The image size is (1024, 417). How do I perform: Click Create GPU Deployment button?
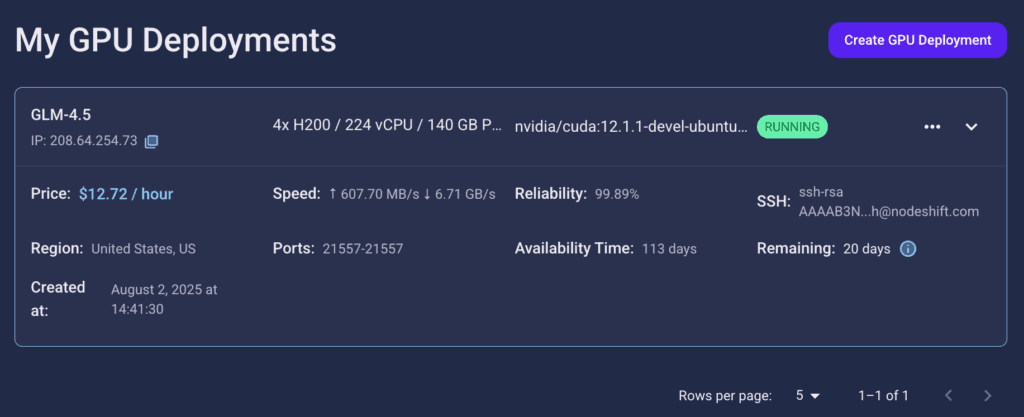click(x=918, y=40)
